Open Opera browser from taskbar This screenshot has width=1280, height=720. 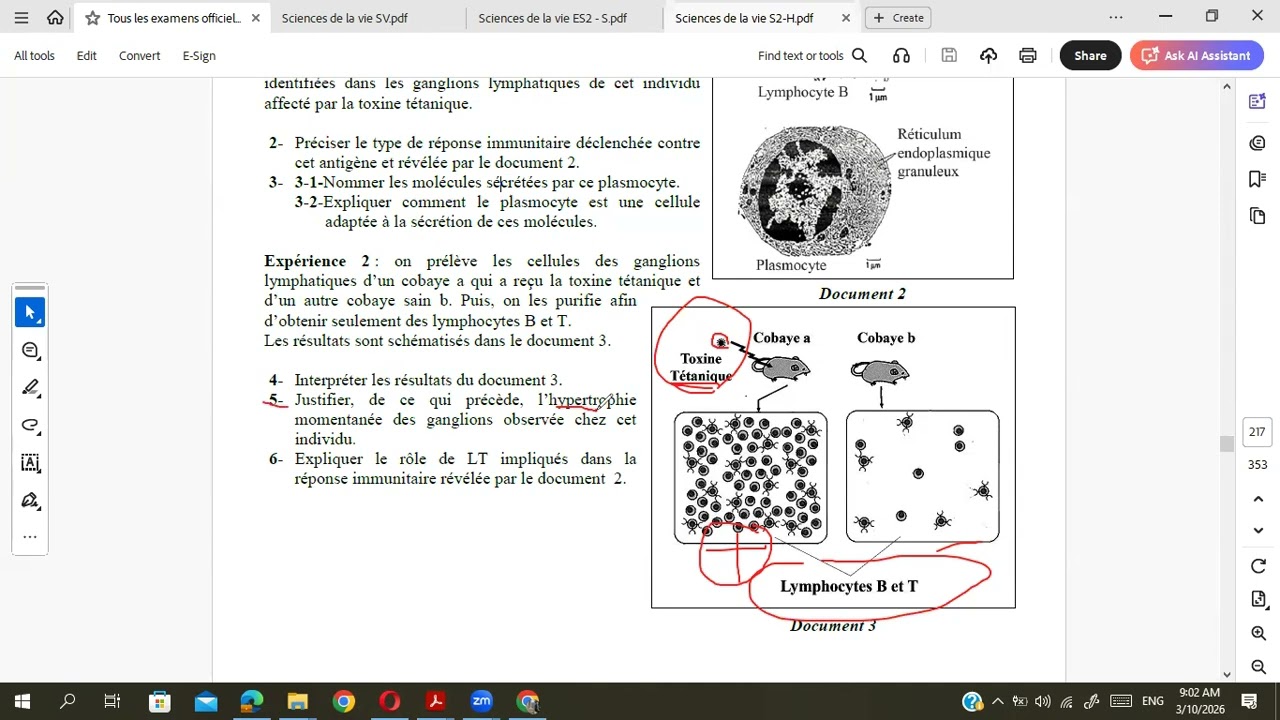(x=390, y=701)
